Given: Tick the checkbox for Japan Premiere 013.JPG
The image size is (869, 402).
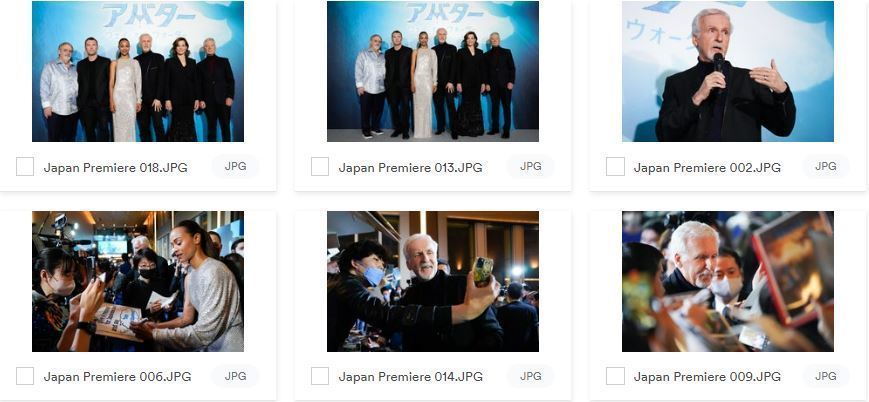Looking at the screenshot, I should click(320, 166).
